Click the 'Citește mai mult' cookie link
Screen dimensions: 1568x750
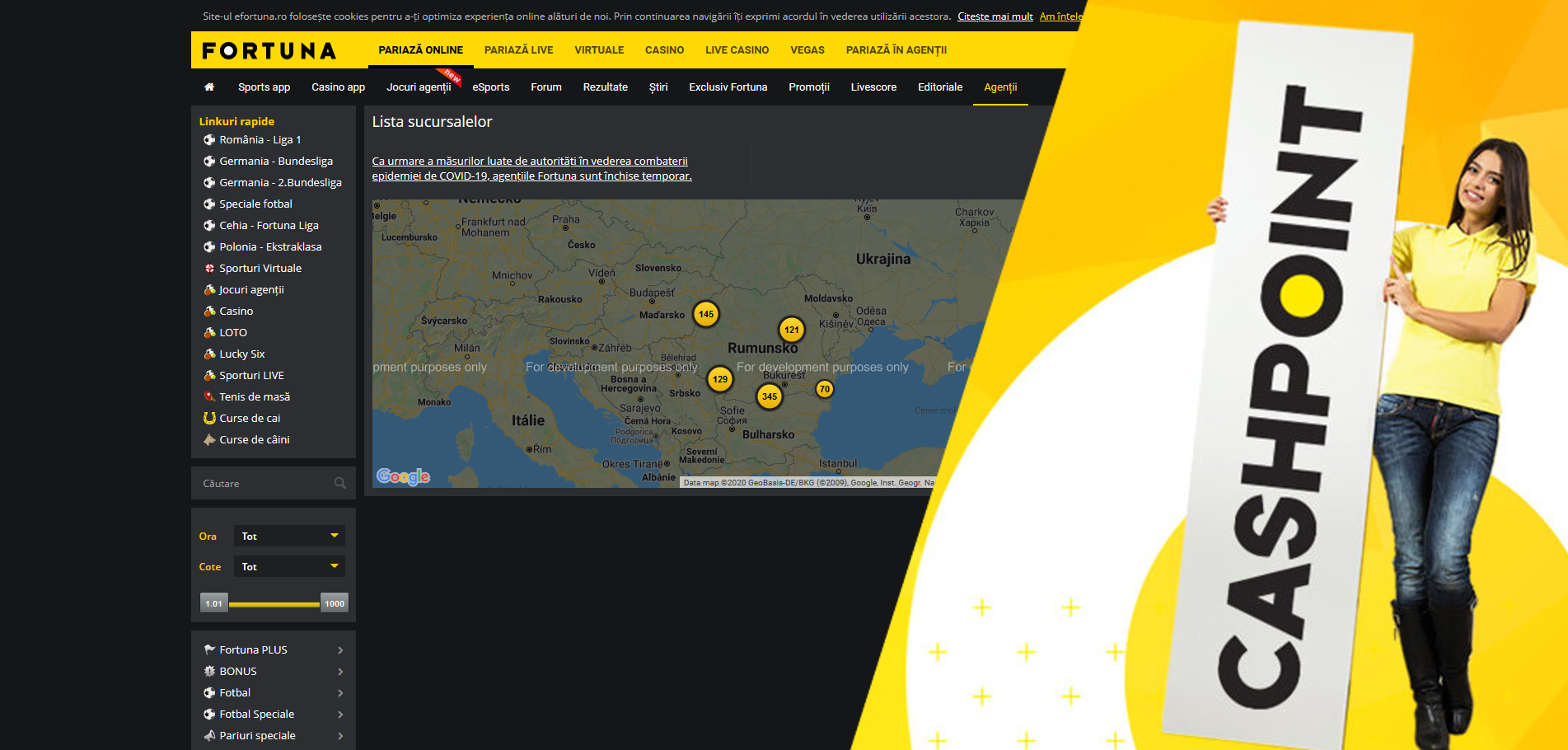tap(995, 16)
